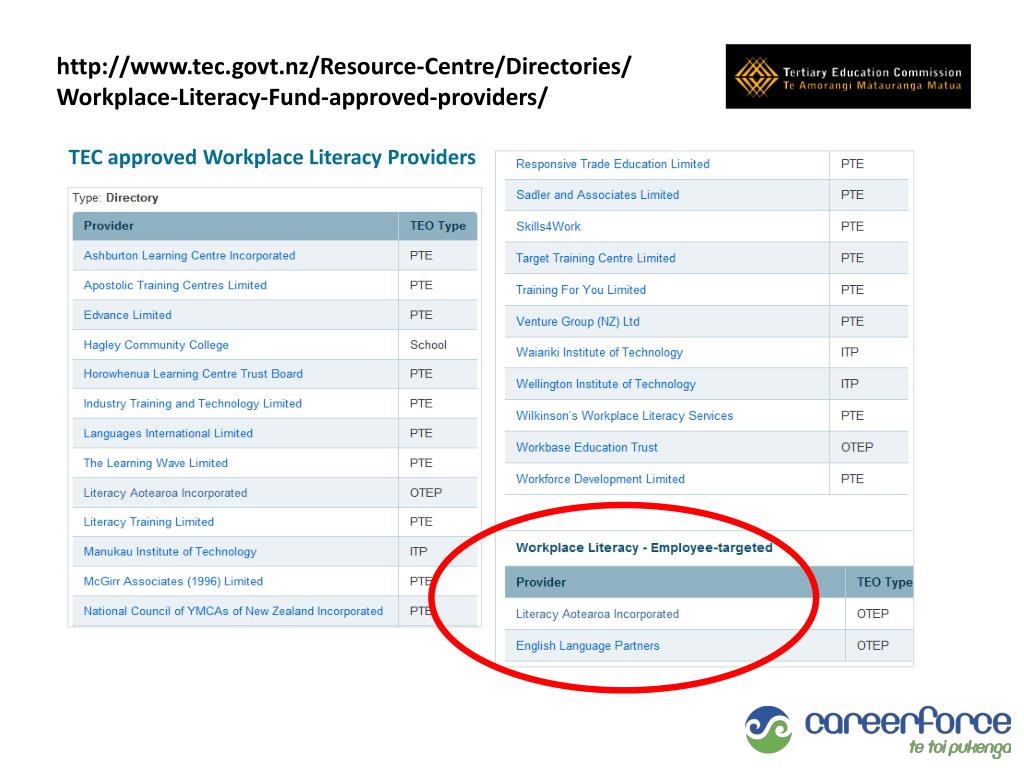
Task: Open Target Training Centre Limited link
Action: coord(596,258)
